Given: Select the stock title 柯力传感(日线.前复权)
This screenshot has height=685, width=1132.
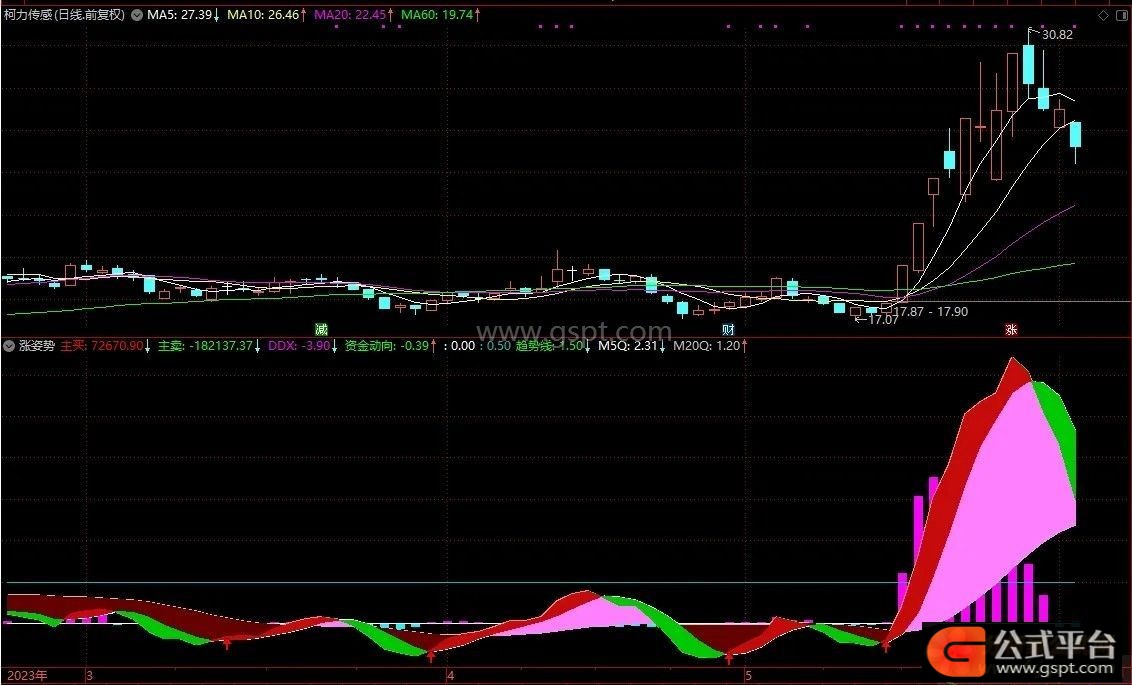Looking at the screenshot, I should (x=64, y=14).
